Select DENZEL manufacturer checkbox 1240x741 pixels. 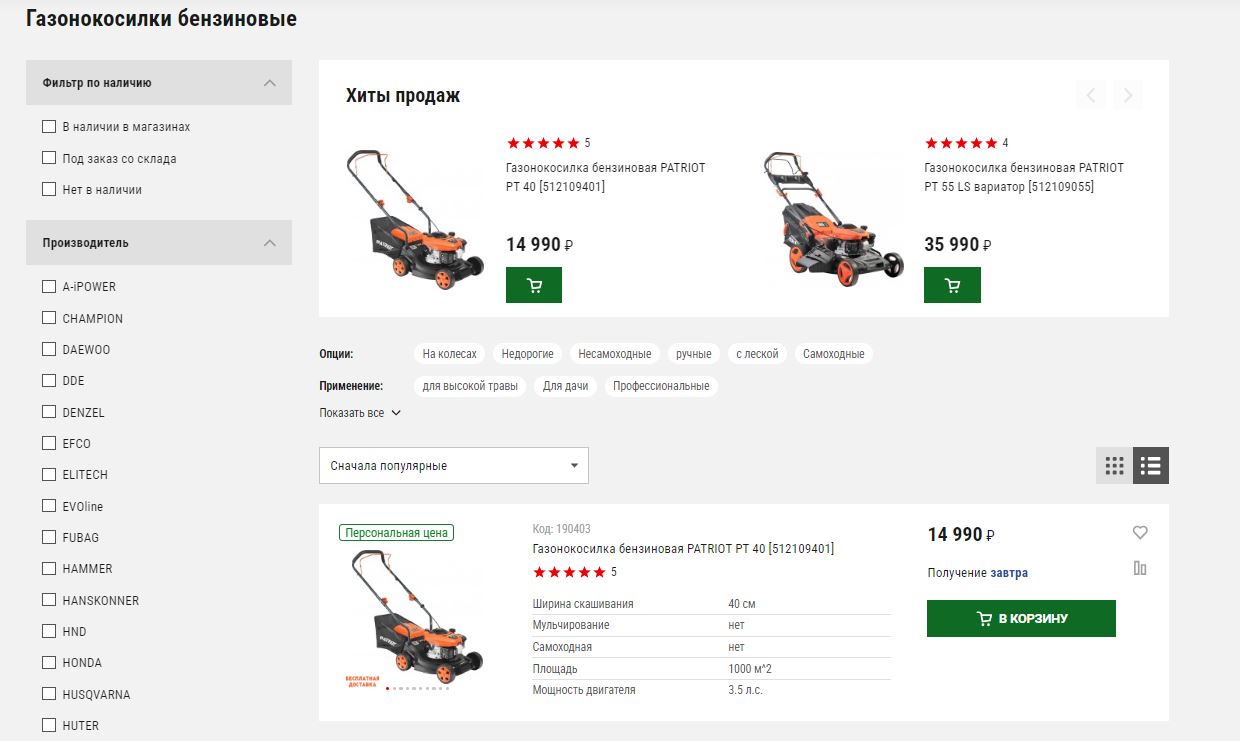[x=49, y=412]
